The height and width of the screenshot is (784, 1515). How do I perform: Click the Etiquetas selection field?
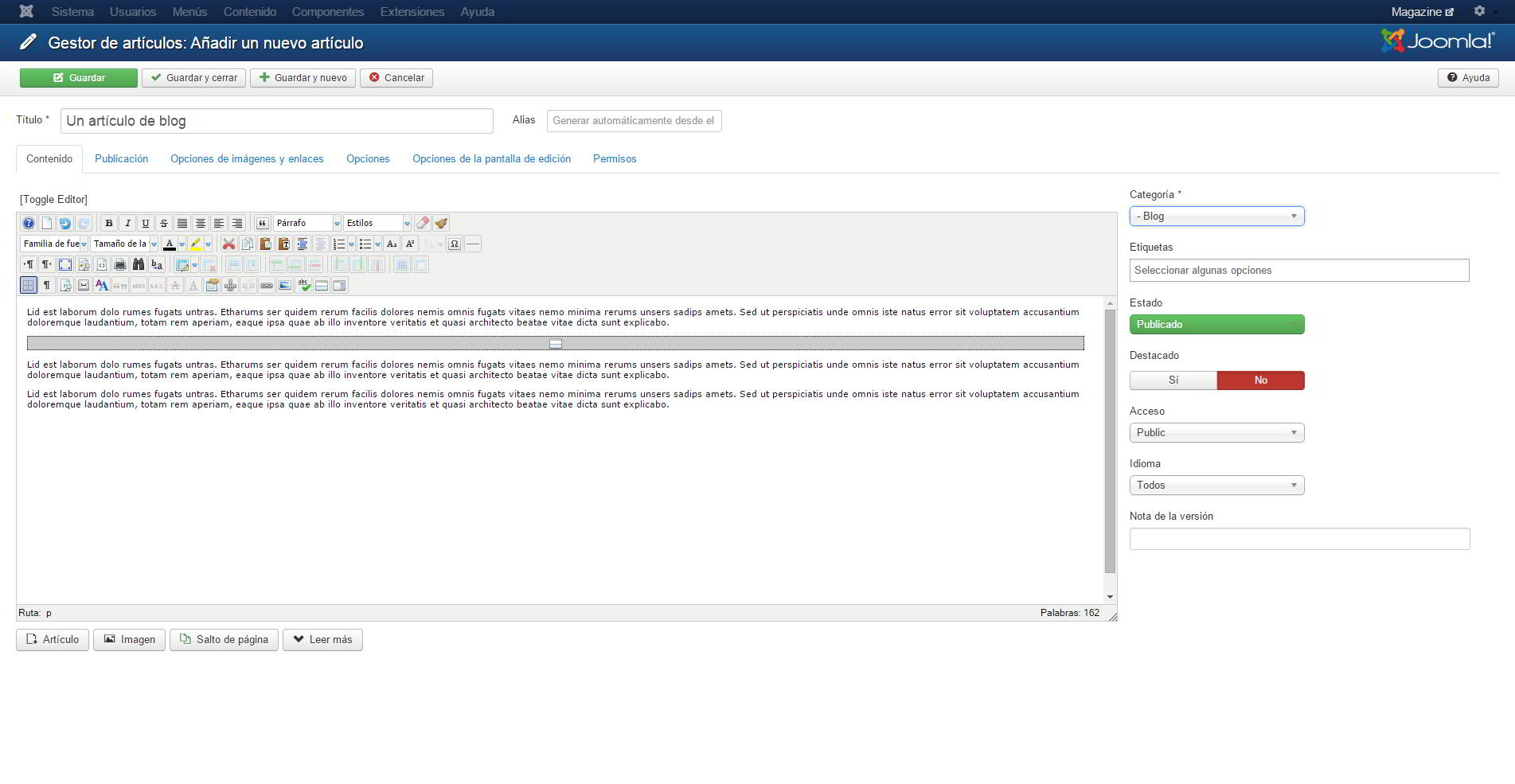click(1299, 271)
